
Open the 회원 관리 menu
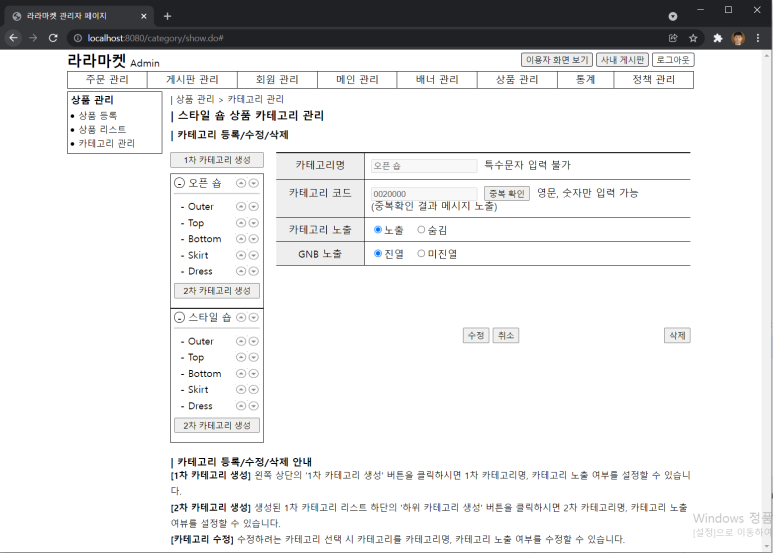[277, 79]
